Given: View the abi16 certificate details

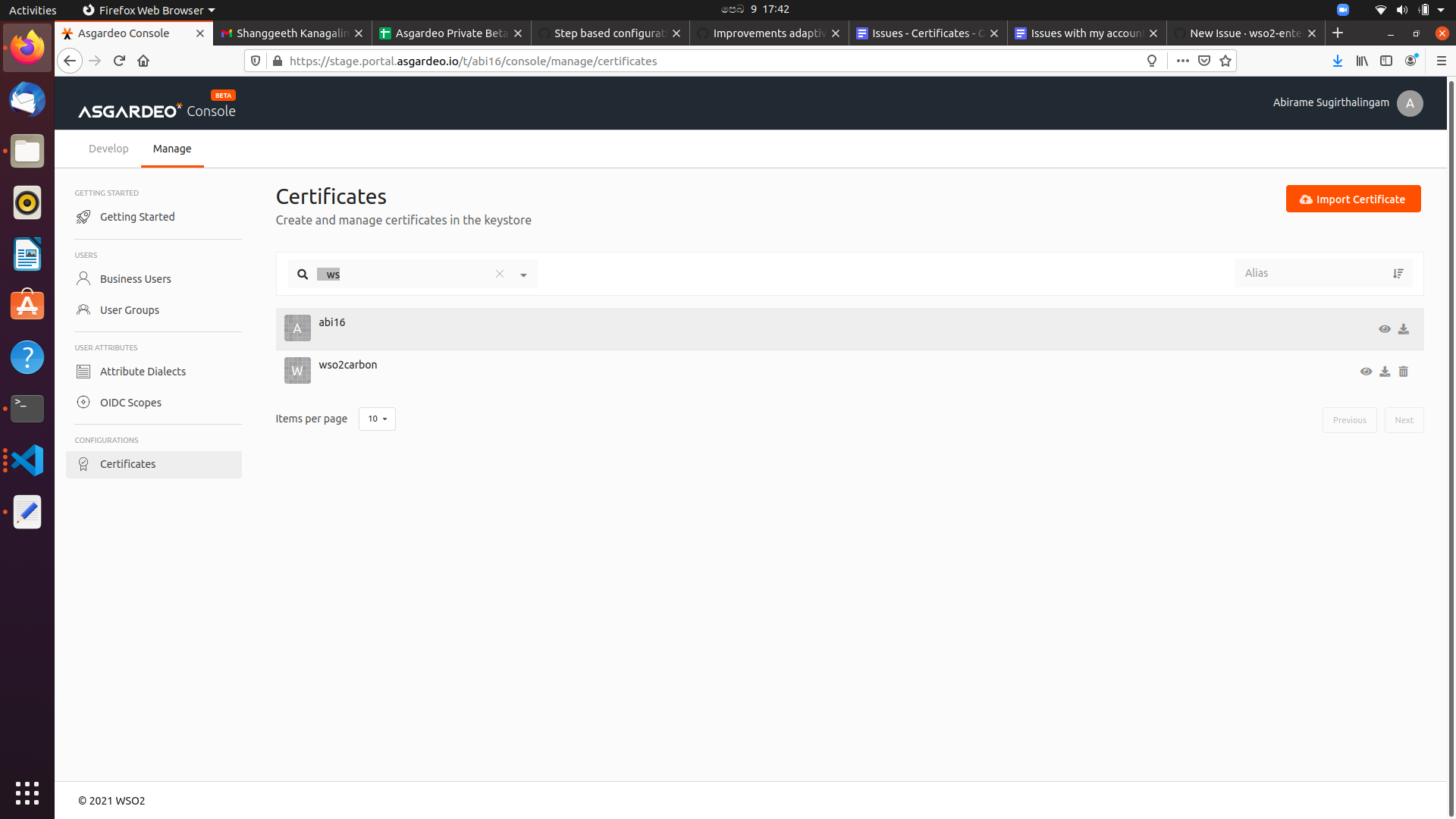Looking at the screenshot, I should pyautogui.click(x=1384, y=329).
